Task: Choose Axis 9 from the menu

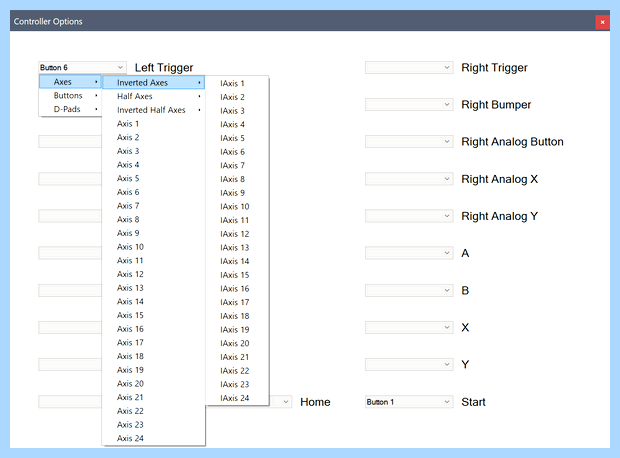Action: click(153, 233)
